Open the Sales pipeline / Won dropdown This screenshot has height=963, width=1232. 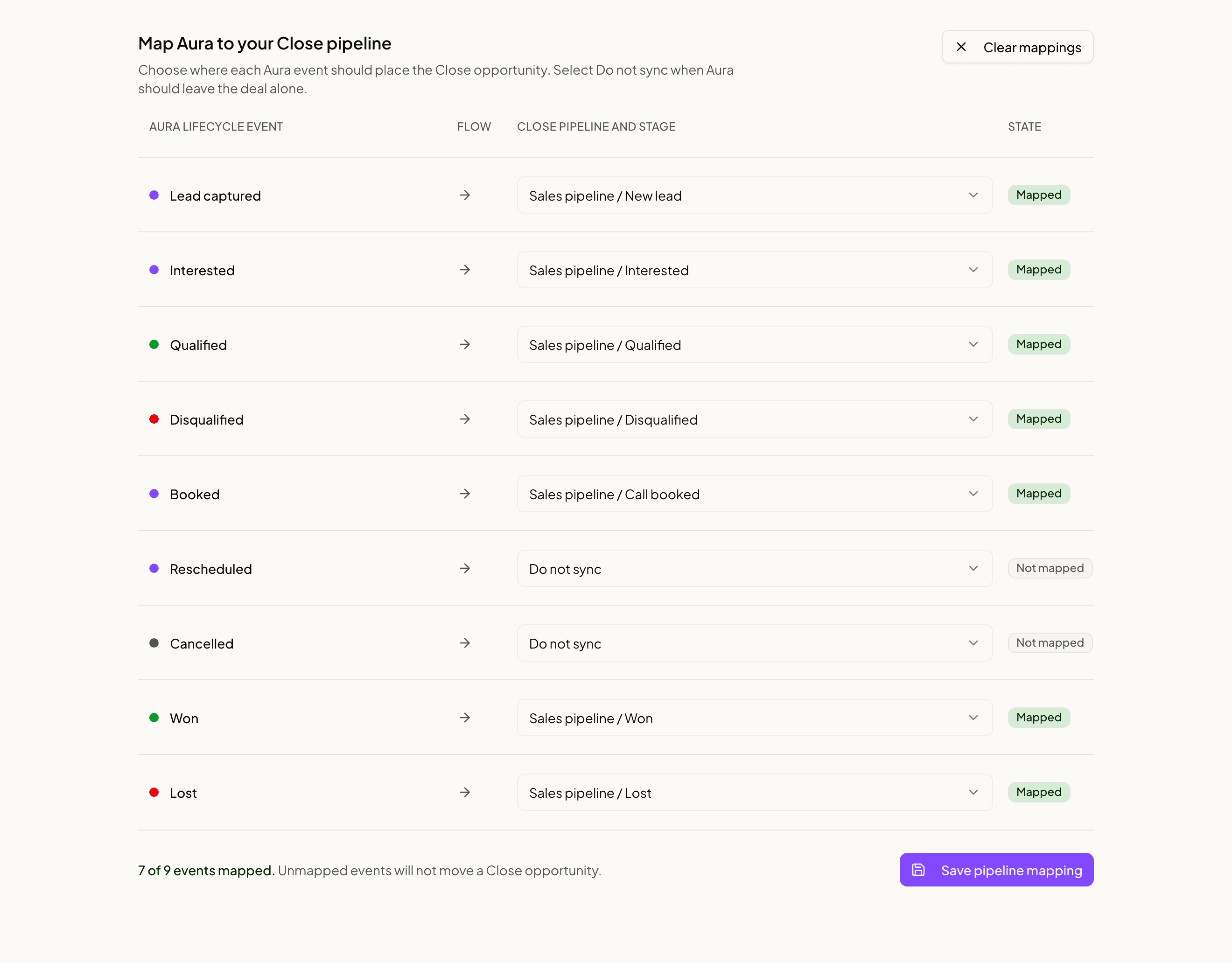pyautogui.click(x=755, y=718)
